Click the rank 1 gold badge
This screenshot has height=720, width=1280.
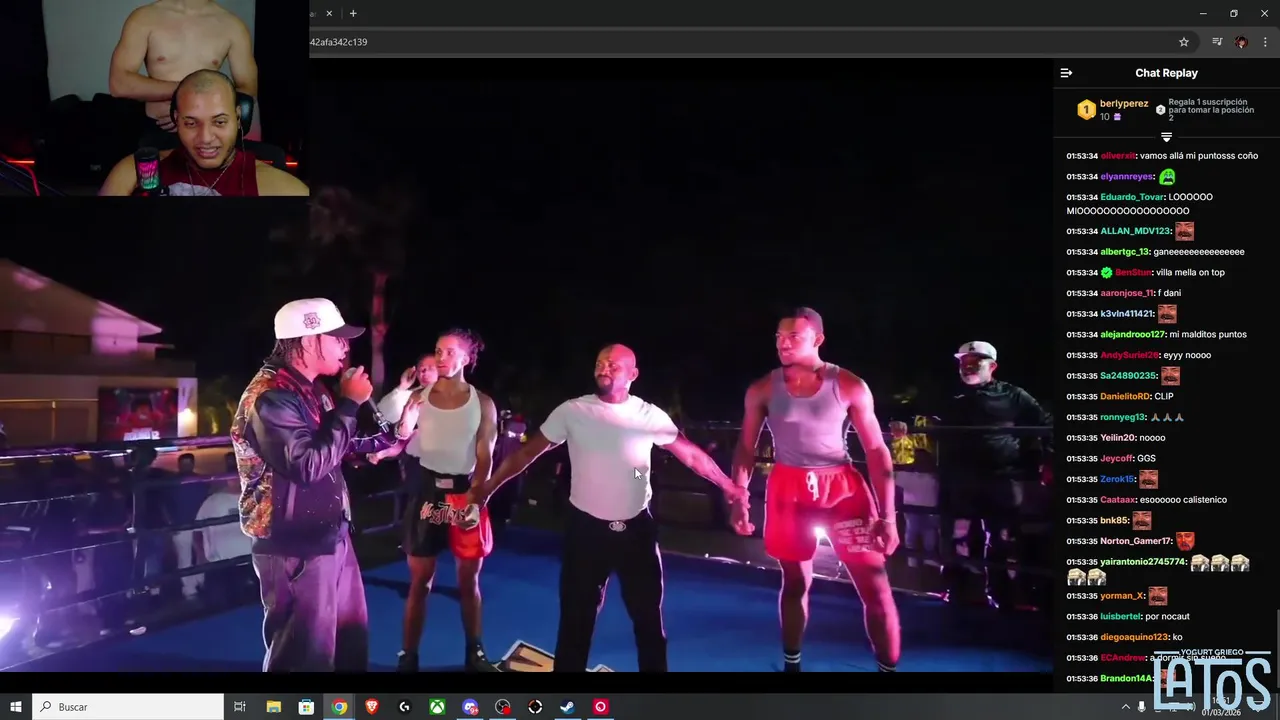coord(1086,110)
